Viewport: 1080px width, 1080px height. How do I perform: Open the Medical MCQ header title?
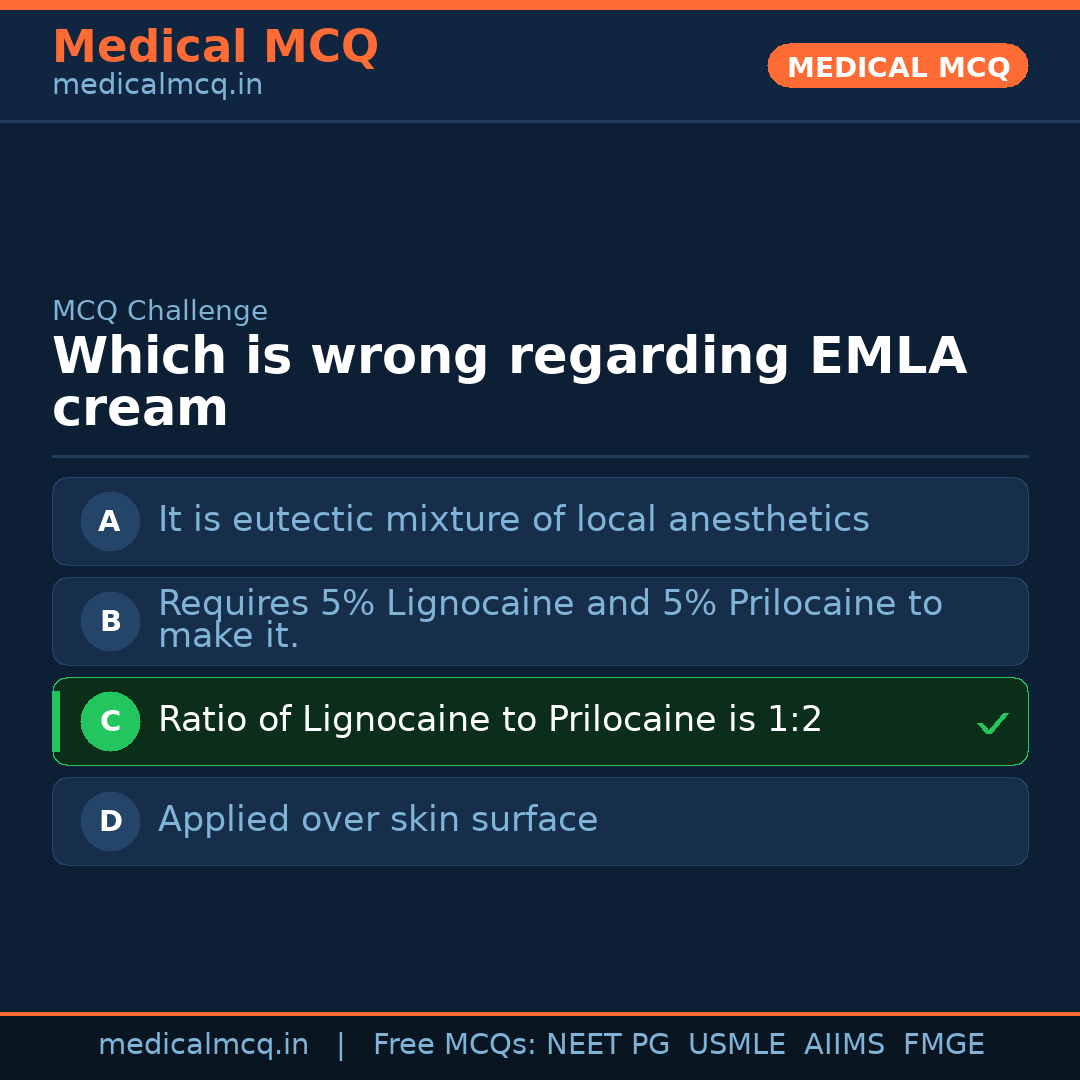click(215, 47)
